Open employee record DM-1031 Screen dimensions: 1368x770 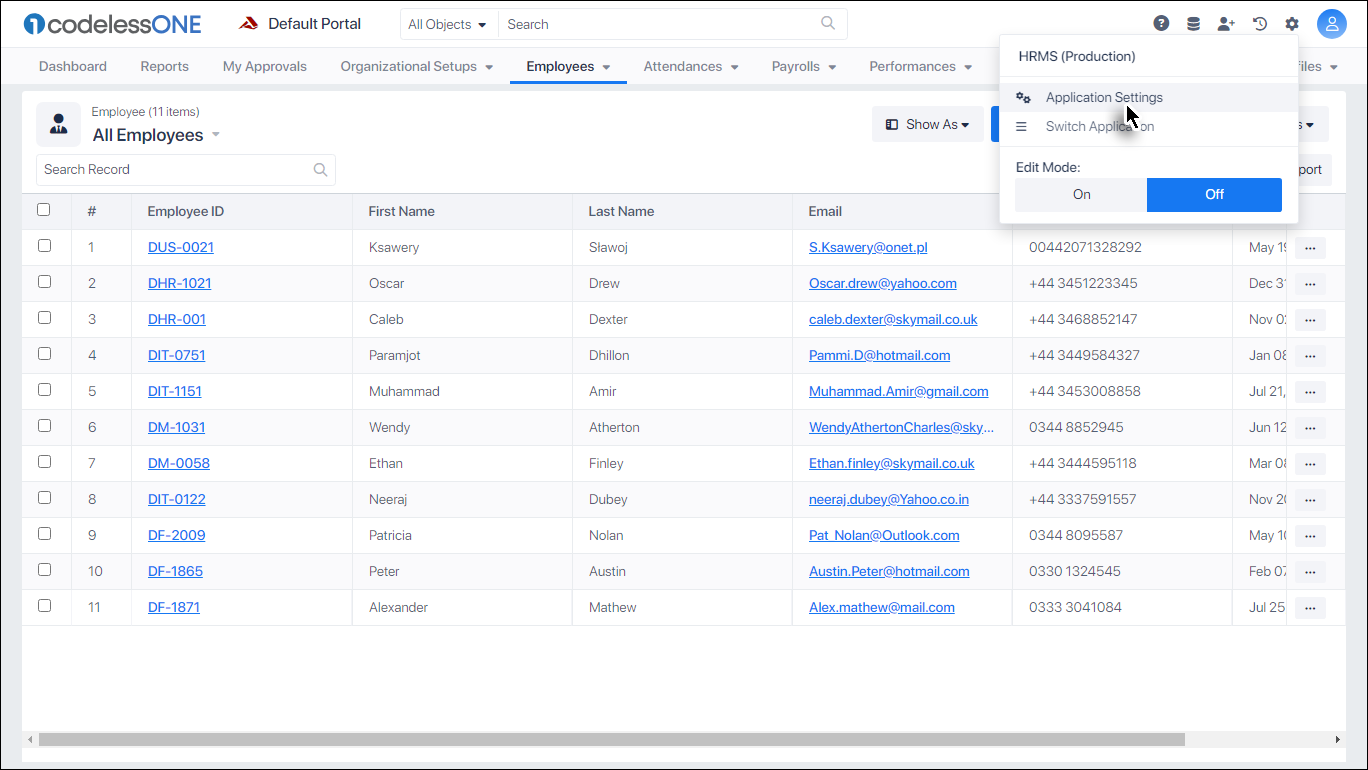(177, 428)
